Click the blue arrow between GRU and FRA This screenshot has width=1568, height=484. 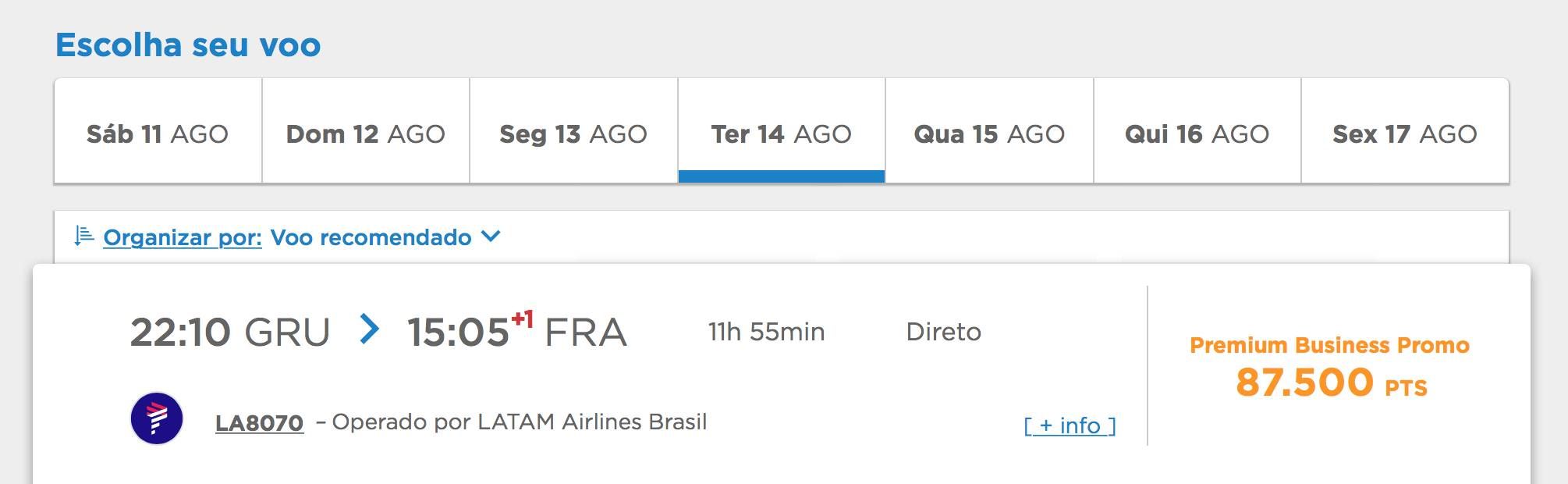[x=369, y=329]
